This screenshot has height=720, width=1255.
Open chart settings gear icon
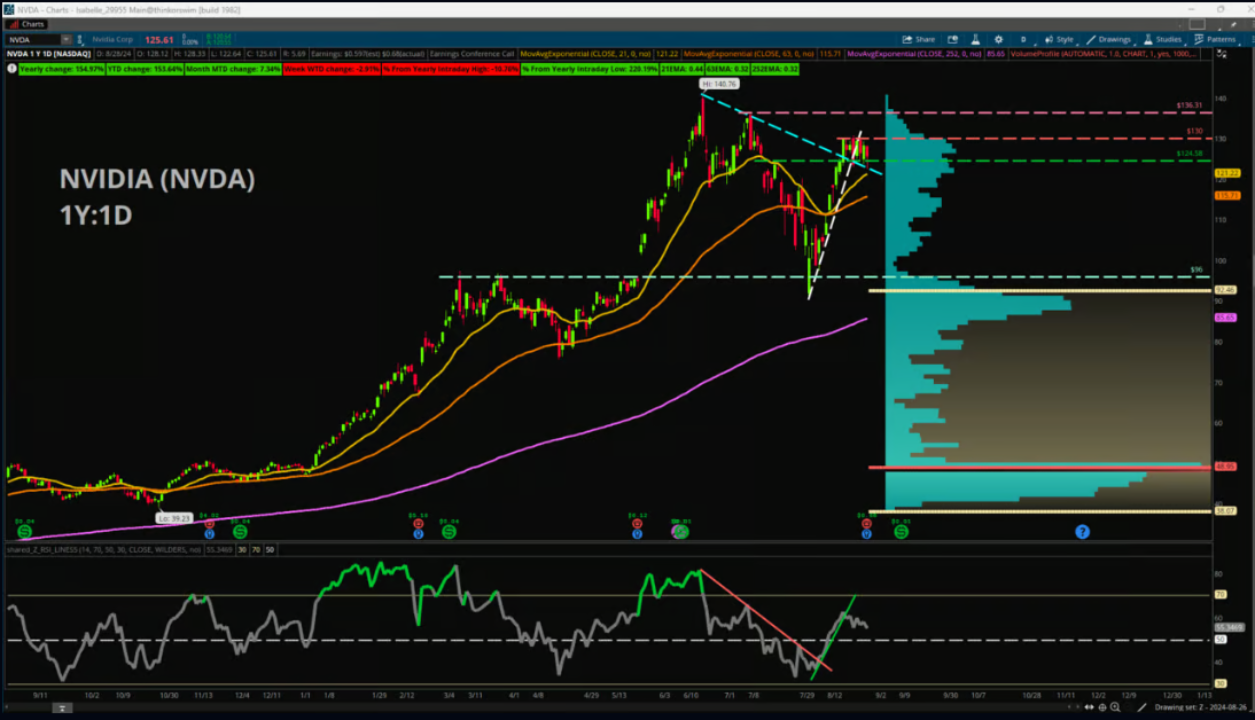(x=998, y=40)
